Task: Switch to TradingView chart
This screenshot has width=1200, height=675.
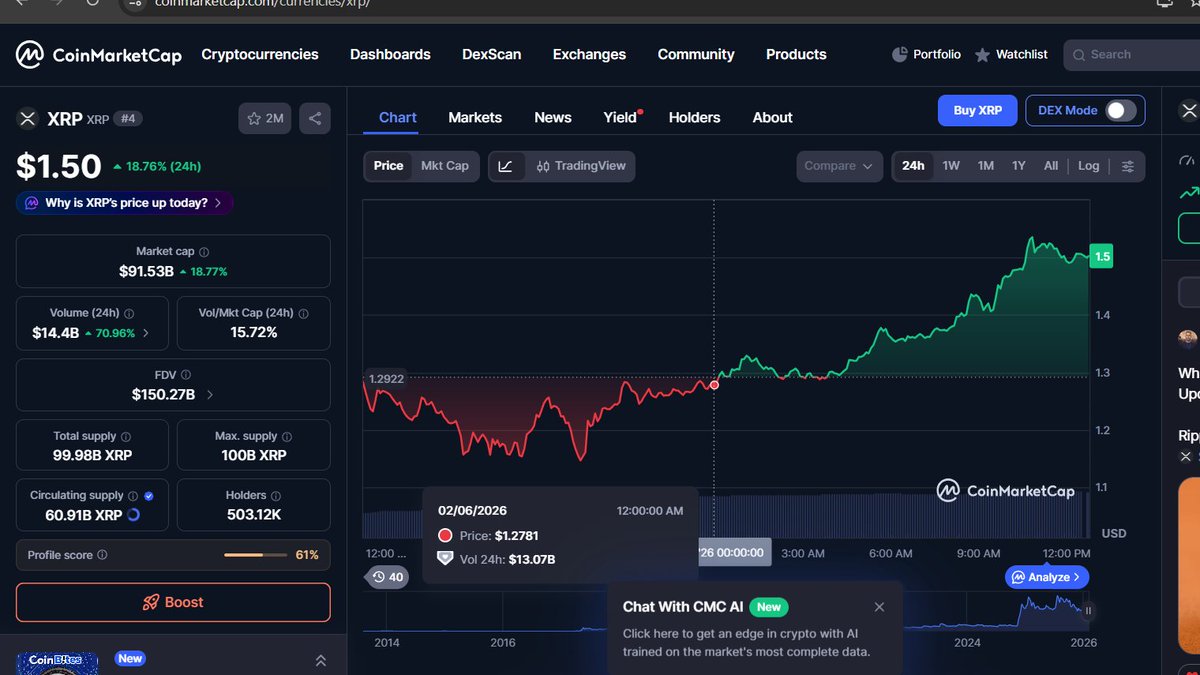Action: point(581,166)
